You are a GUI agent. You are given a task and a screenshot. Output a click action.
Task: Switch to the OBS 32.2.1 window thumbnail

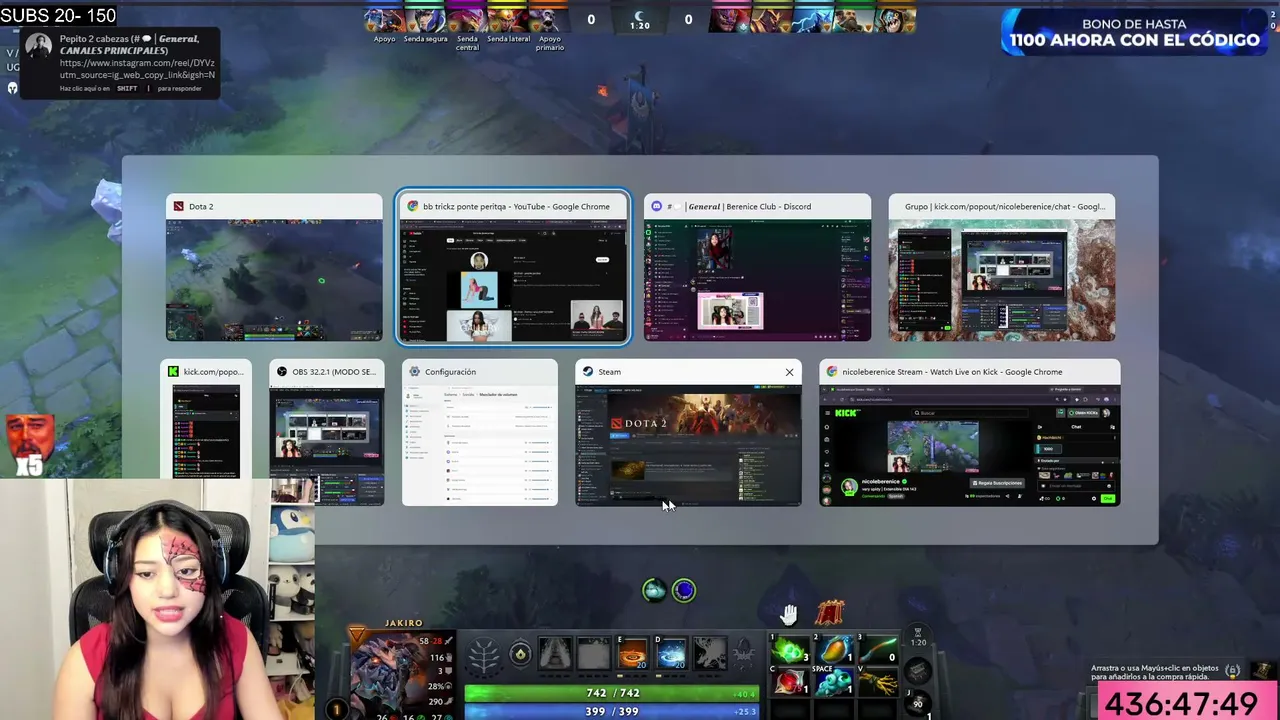click(326, 432)
